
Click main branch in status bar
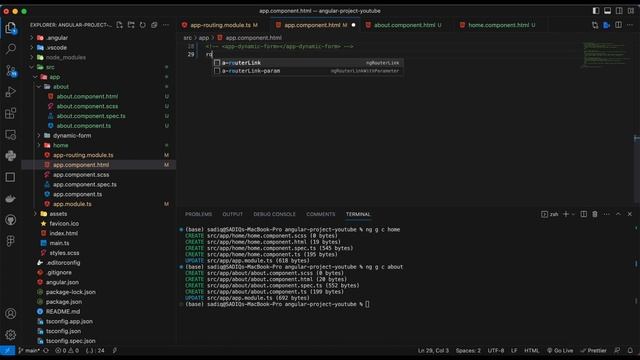pos(29,350)
